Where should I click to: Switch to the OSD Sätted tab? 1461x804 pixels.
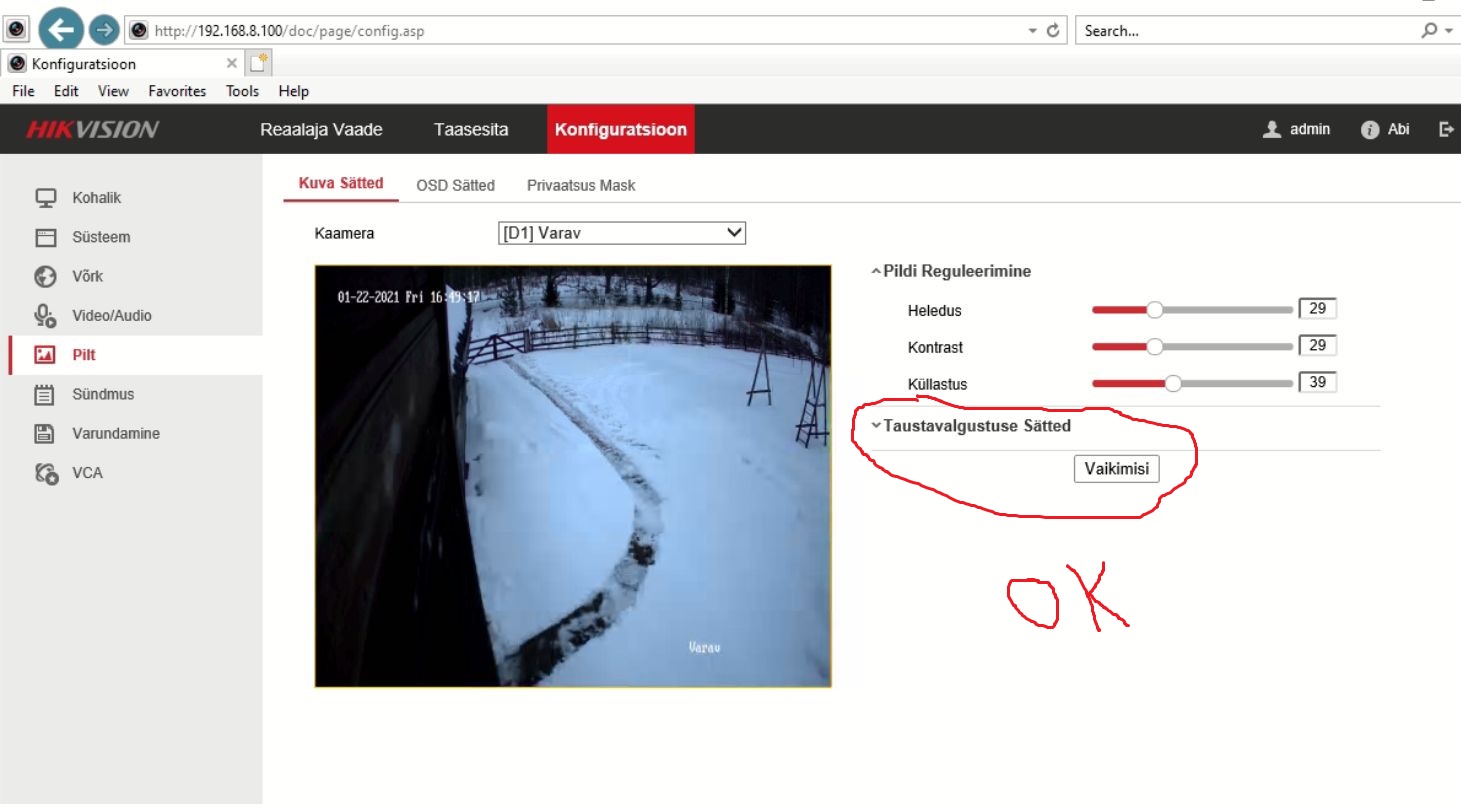[x=455, y=185]
